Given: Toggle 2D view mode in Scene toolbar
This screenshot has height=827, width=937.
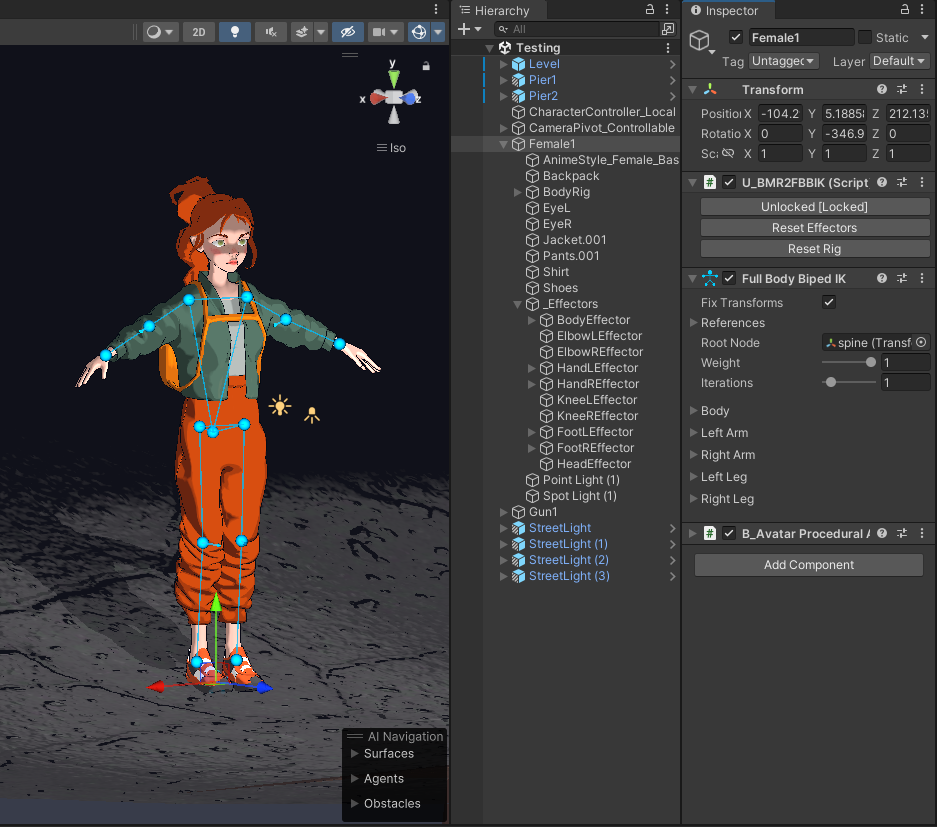Looking at the screenshot, I should point(198,32).
